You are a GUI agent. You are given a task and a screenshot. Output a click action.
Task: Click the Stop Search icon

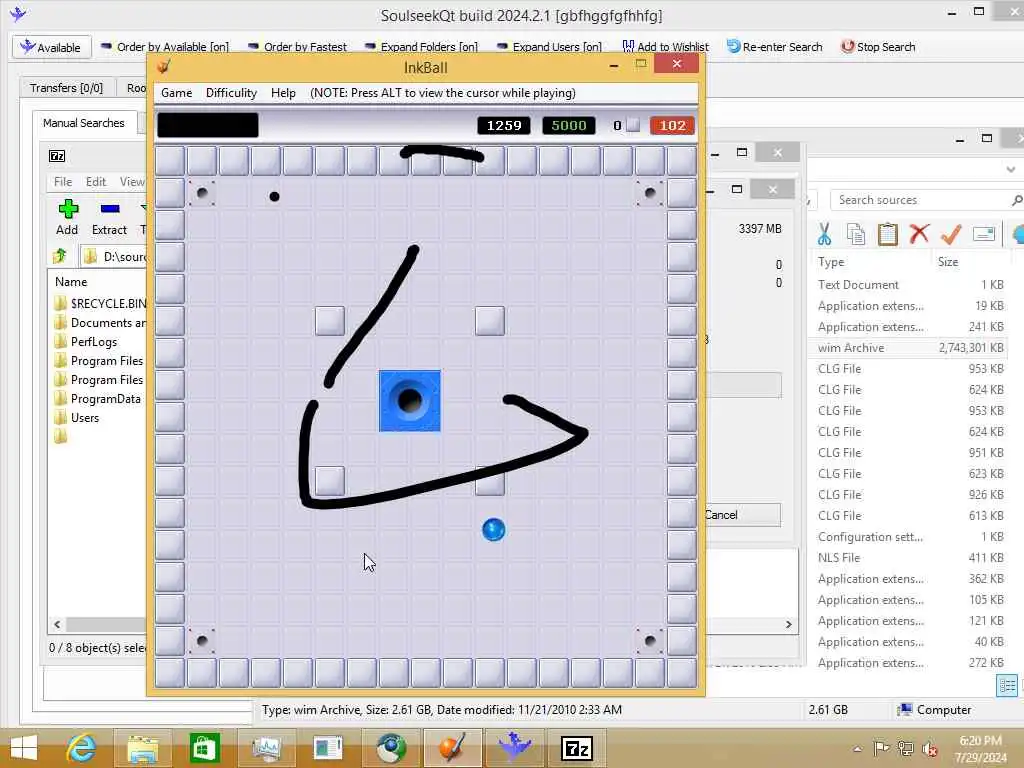[847, 46]
